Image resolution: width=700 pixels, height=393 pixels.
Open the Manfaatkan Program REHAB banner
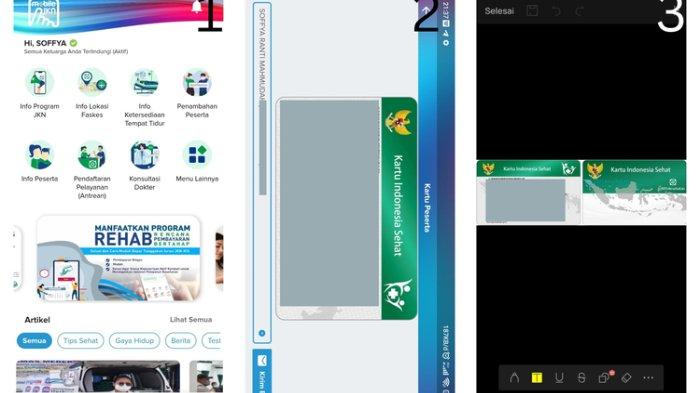pyautogui.click(x=119, y=258)
